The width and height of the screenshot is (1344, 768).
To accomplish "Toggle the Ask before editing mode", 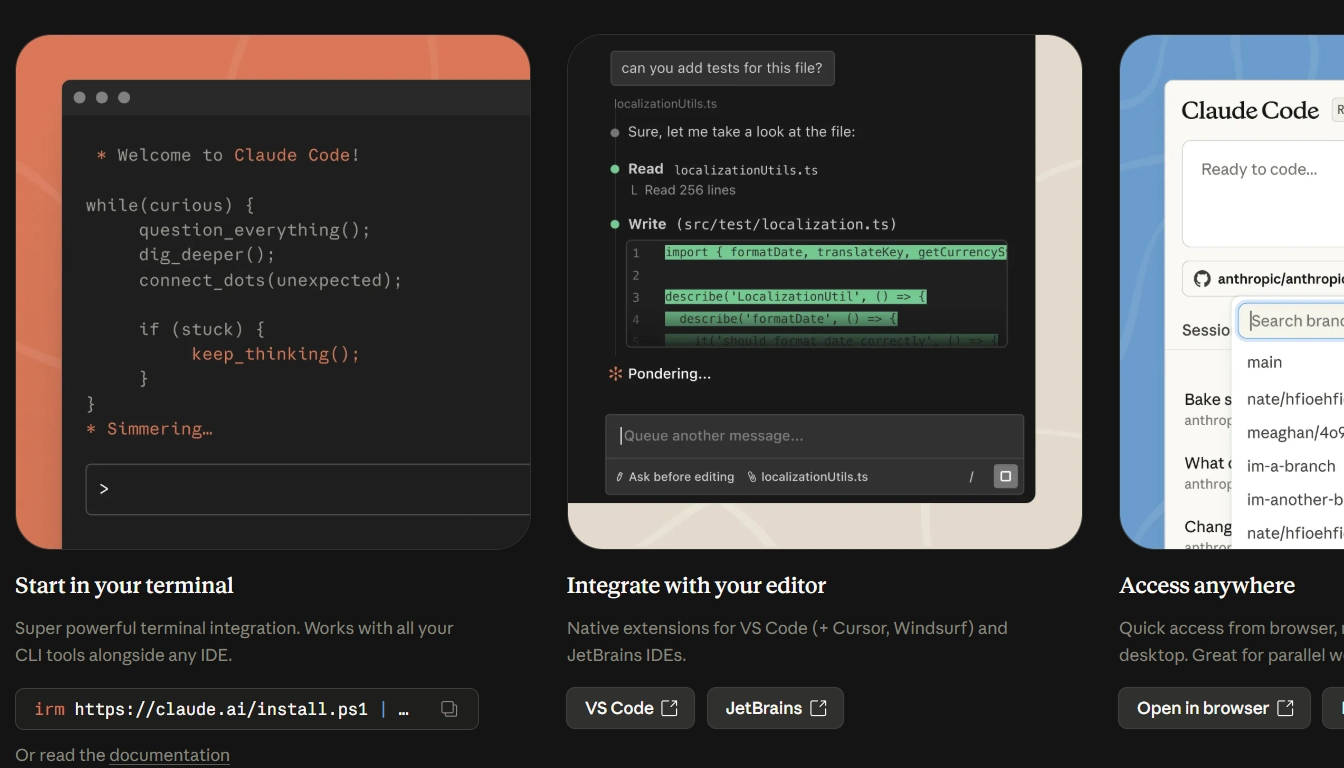I will [x=675, y=477].
